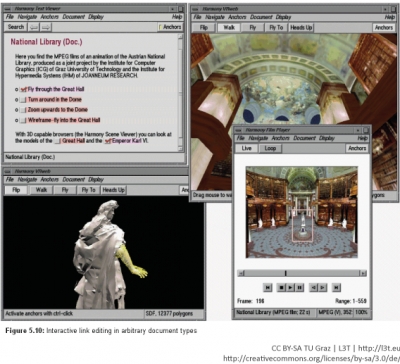Click film position slider track

click(302, 273)
